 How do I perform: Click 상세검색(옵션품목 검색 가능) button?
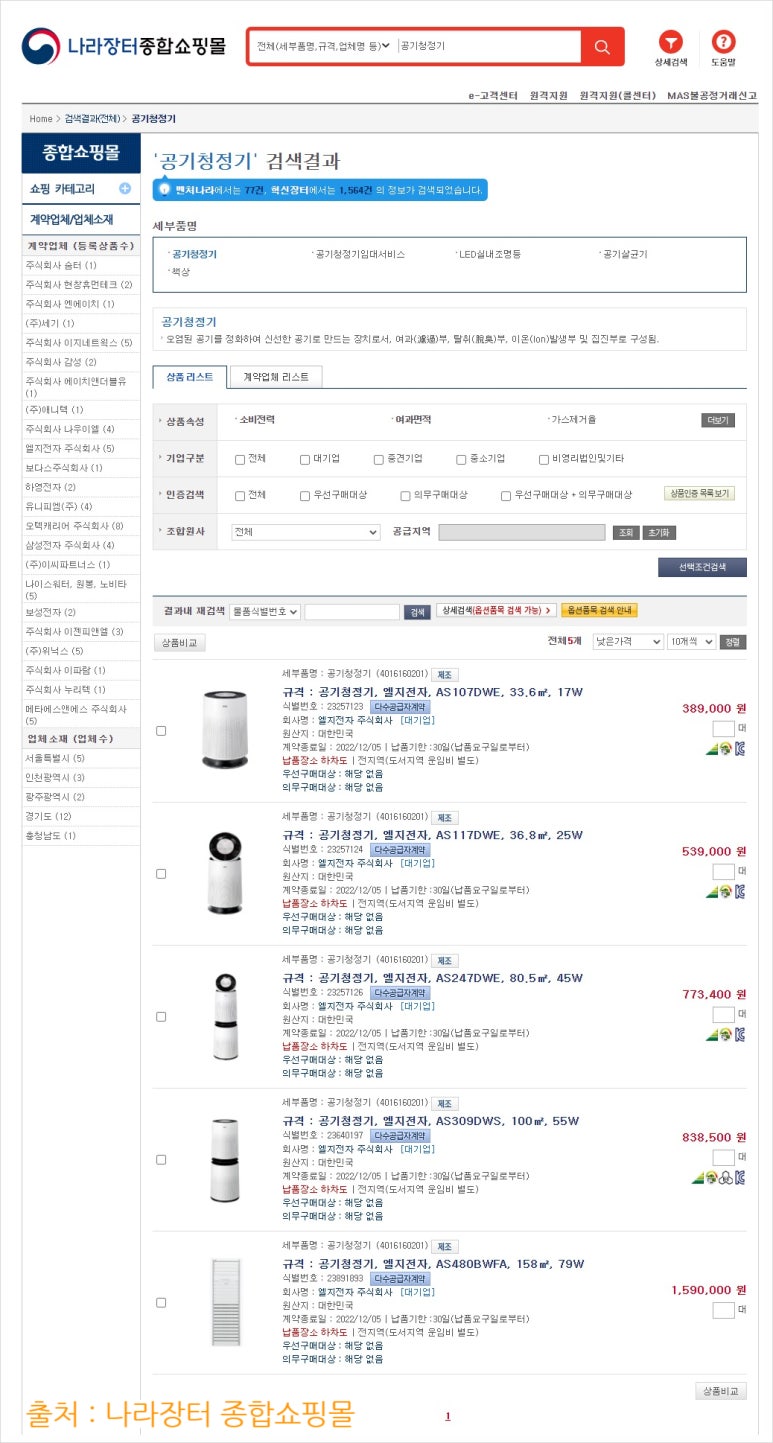tap(496, 610)
